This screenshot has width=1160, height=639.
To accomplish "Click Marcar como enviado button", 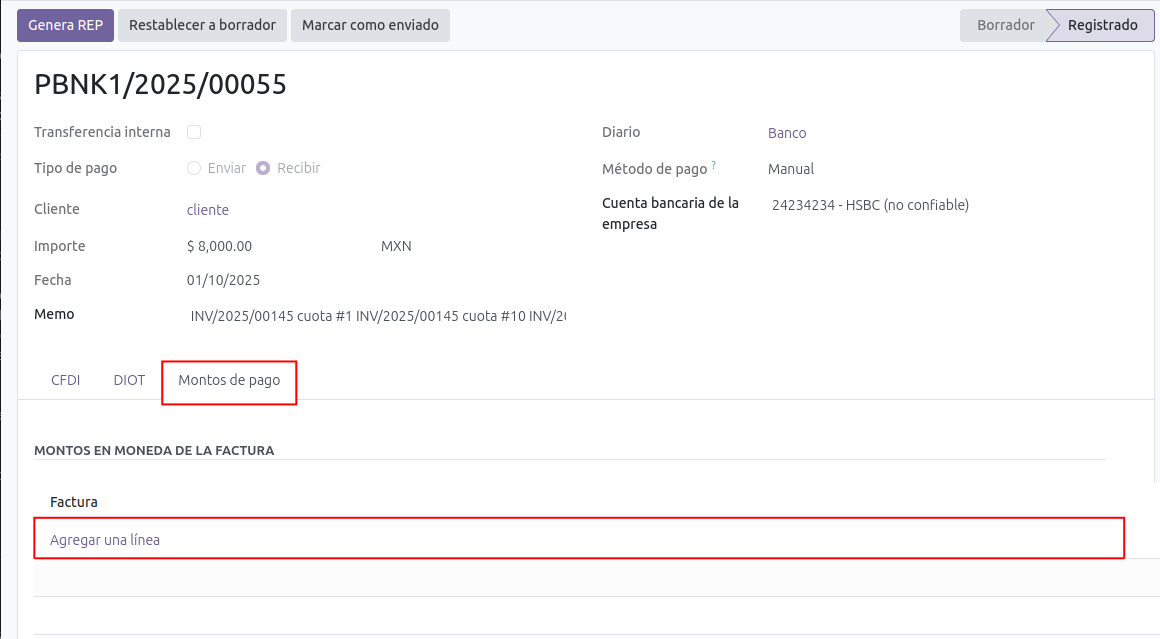I will coord(370,25).
